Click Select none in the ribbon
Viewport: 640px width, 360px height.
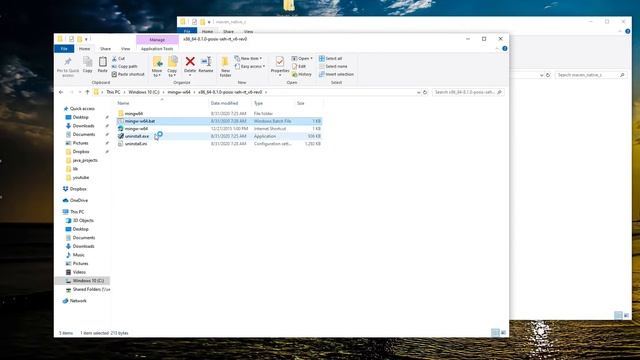pos(333,67)
